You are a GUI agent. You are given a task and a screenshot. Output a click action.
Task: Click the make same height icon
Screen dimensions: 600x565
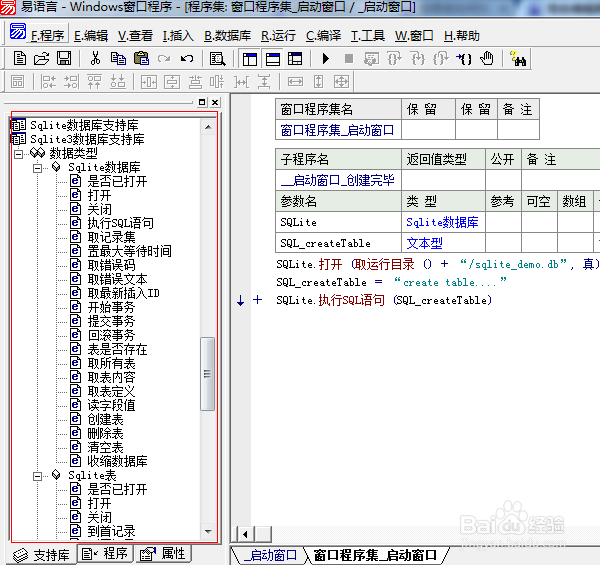[x=318, y=81]
